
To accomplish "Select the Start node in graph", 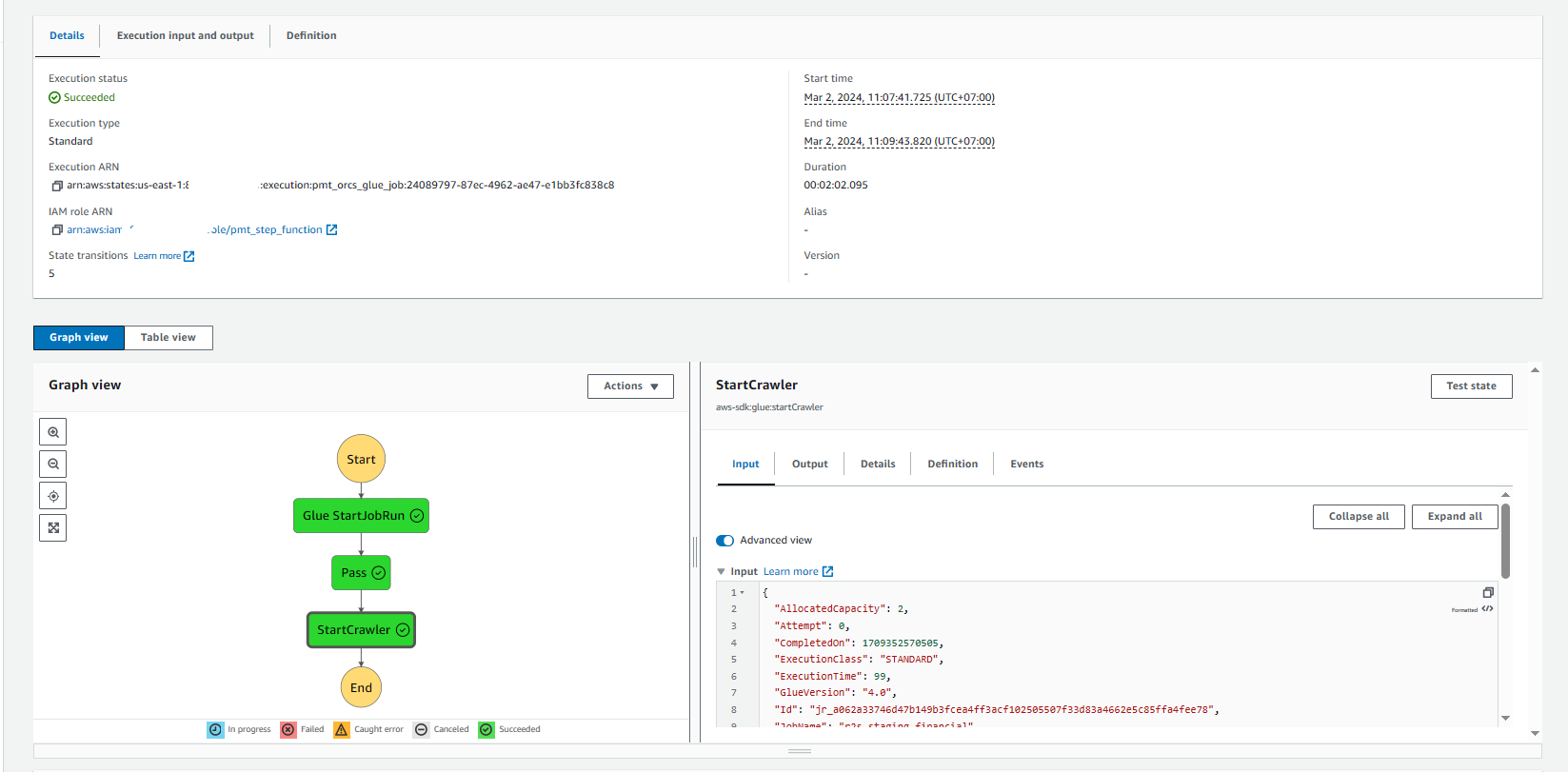I will click(x=361, y=459).
